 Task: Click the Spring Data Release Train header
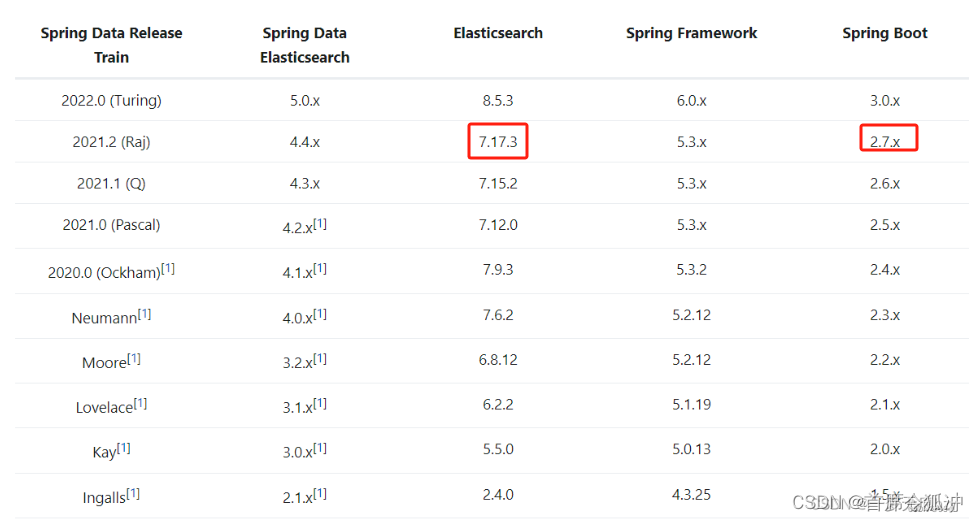[112, 45]
